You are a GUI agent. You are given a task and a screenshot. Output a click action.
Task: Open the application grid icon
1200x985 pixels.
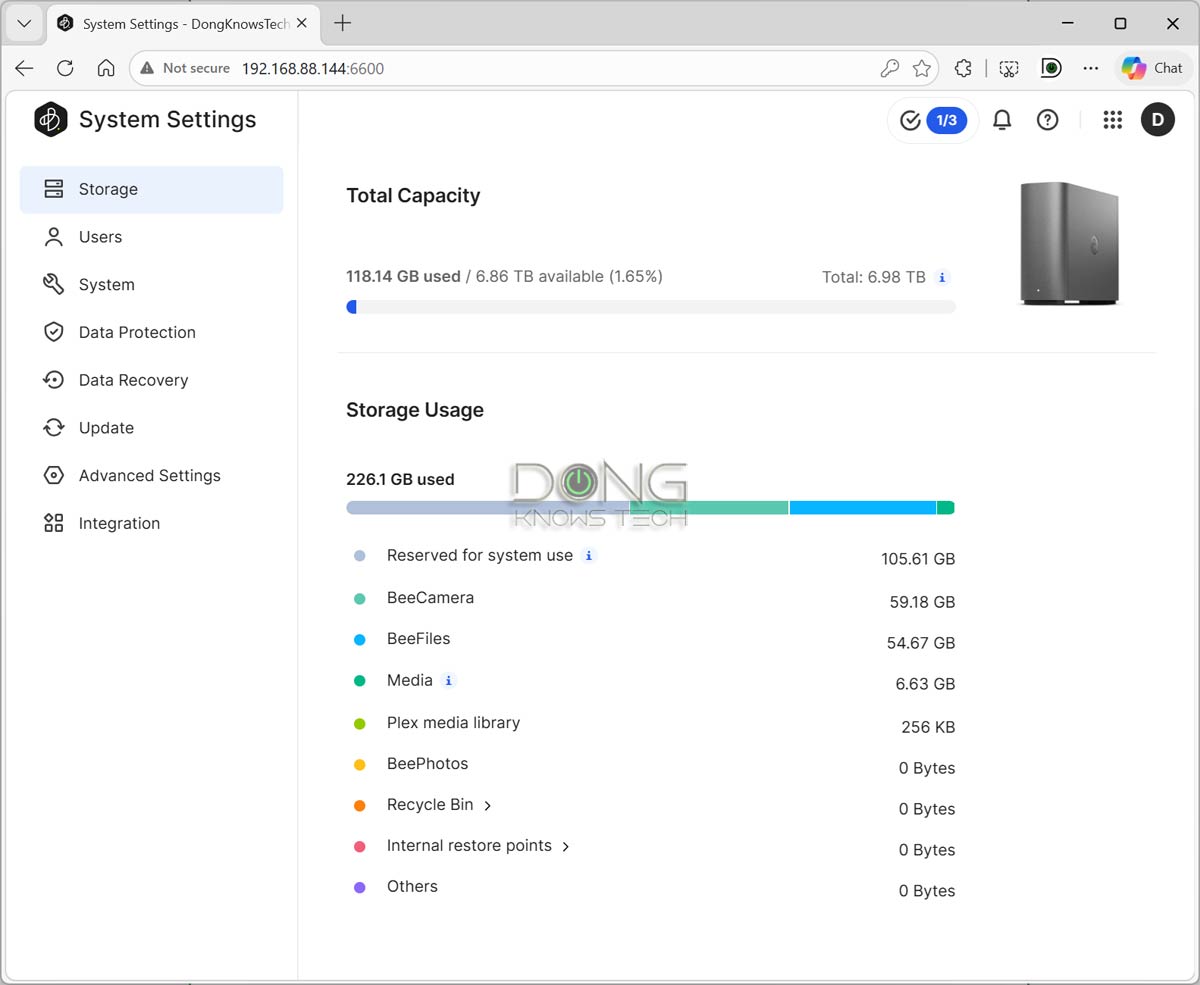click(x=1112, y=120)
